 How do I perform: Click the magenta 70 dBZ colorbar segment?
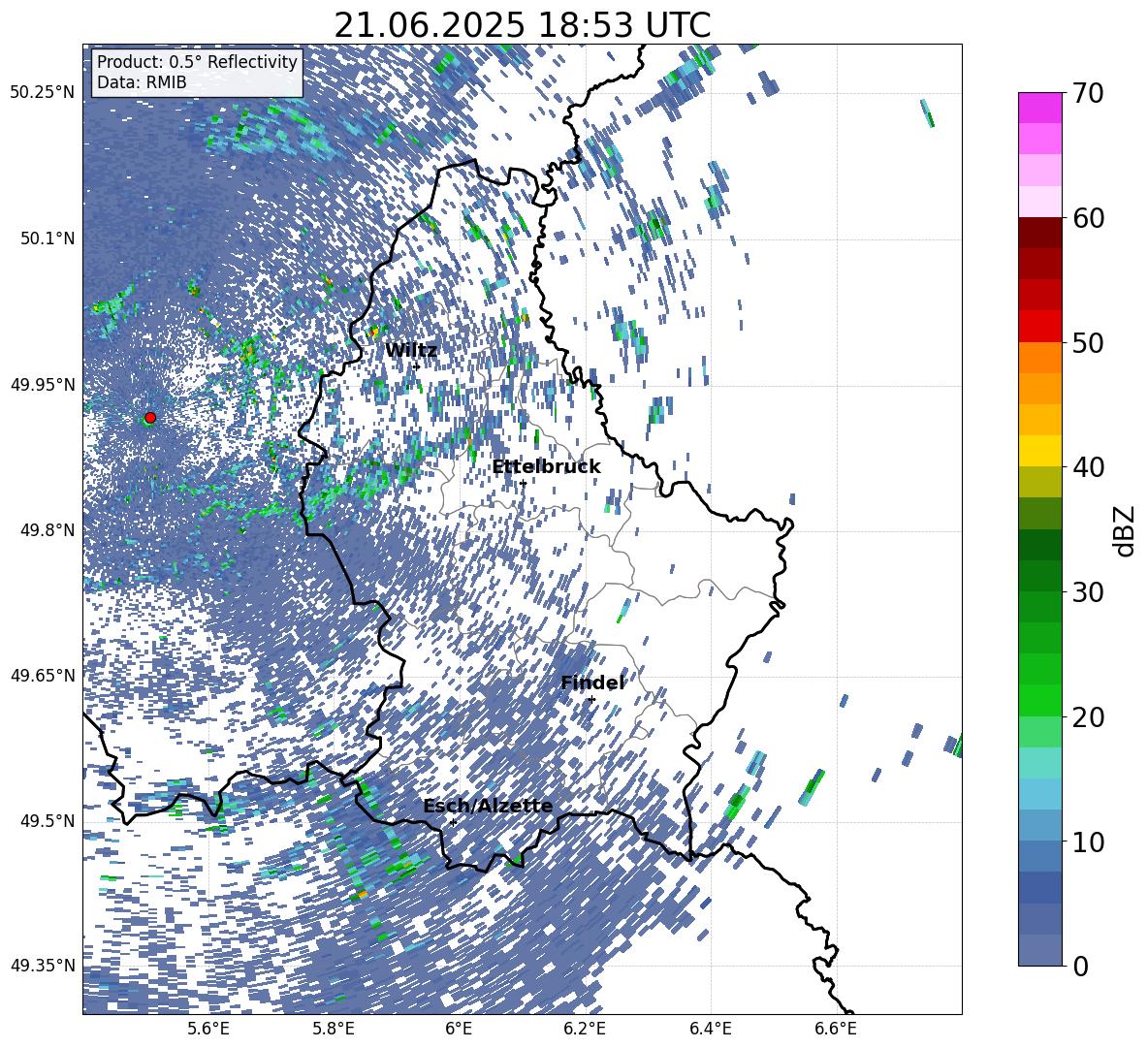tap(1039, 108)
